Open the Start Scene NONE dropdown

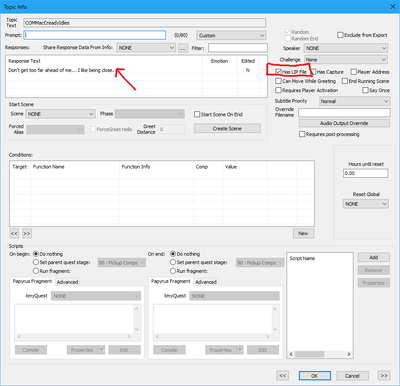pyautogui.click(x=60, y=114)
